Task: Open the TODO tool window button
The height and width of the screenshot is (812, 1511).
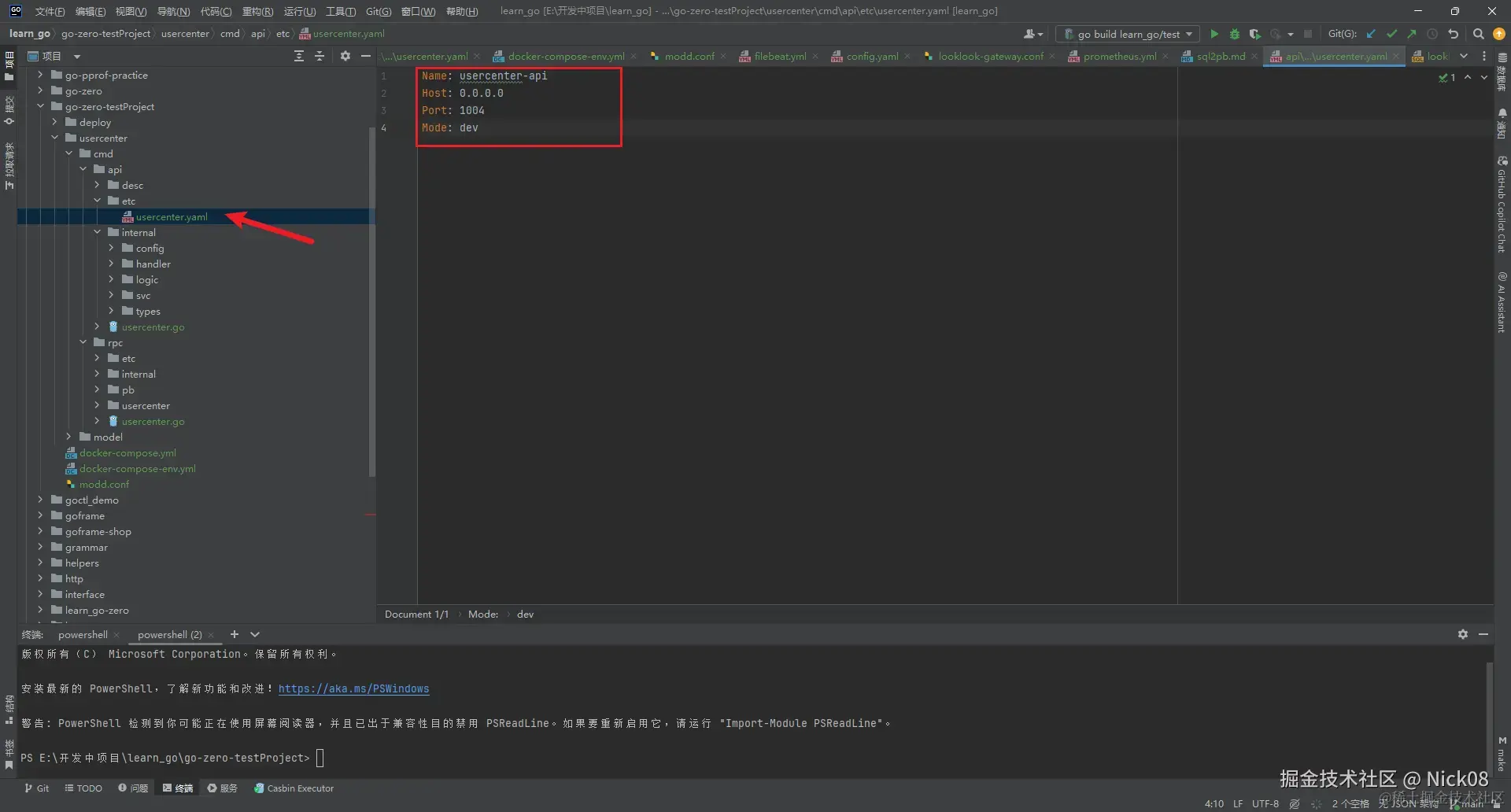Action: [83, 788]
